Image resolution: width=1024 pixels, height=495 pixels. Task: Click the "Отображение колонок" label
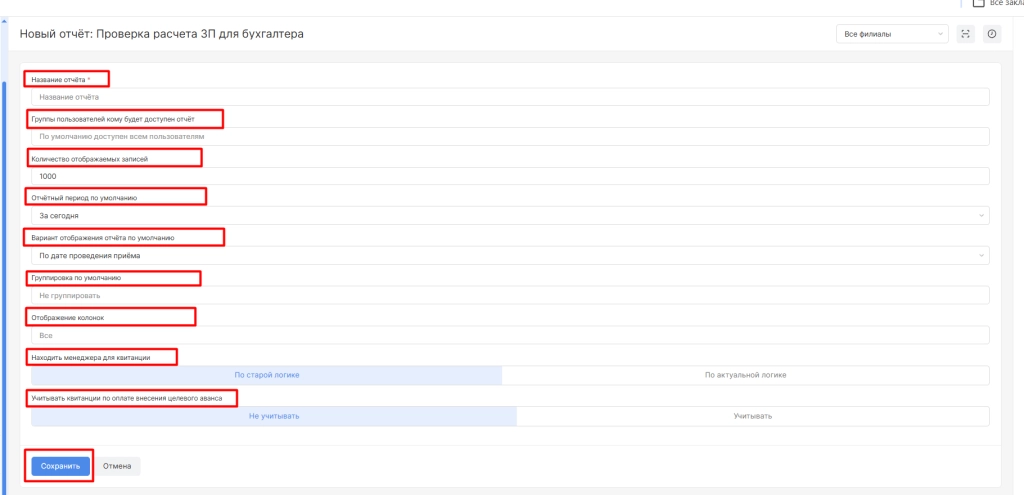click(x=68, y=318)
